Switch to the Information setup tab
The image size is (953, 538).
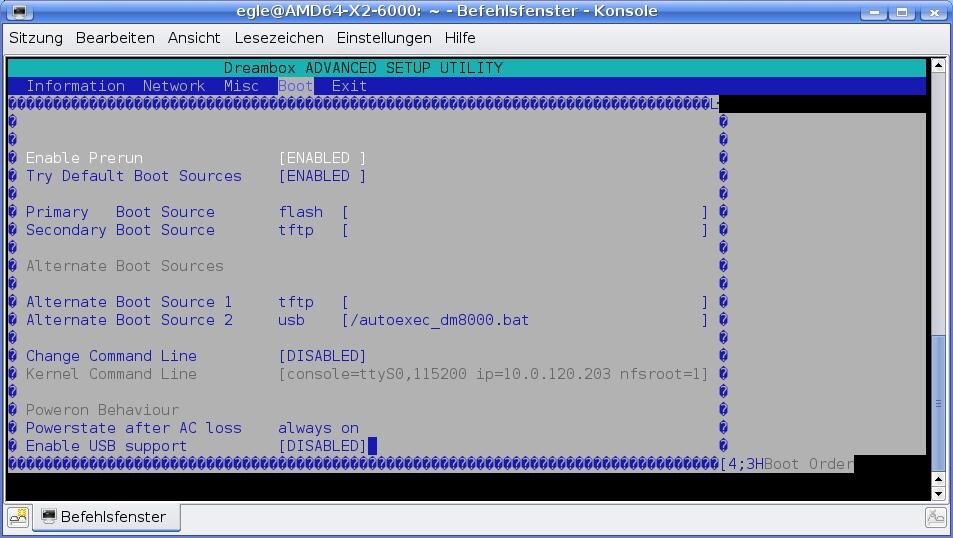(x=75, y=86)
